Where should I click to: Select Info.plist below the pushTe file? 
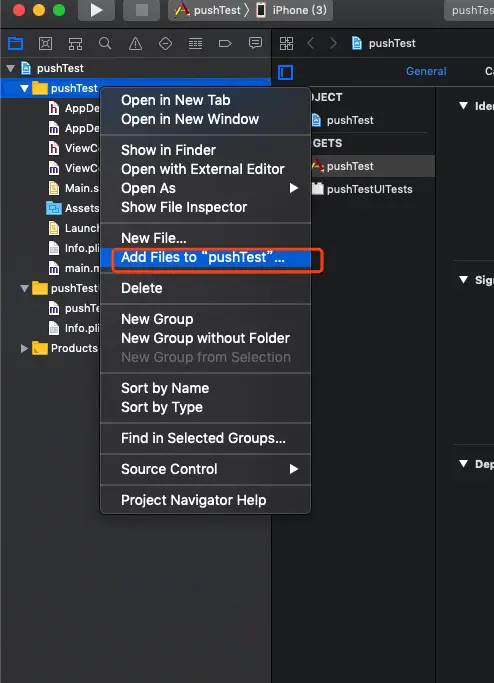point(74,328)
